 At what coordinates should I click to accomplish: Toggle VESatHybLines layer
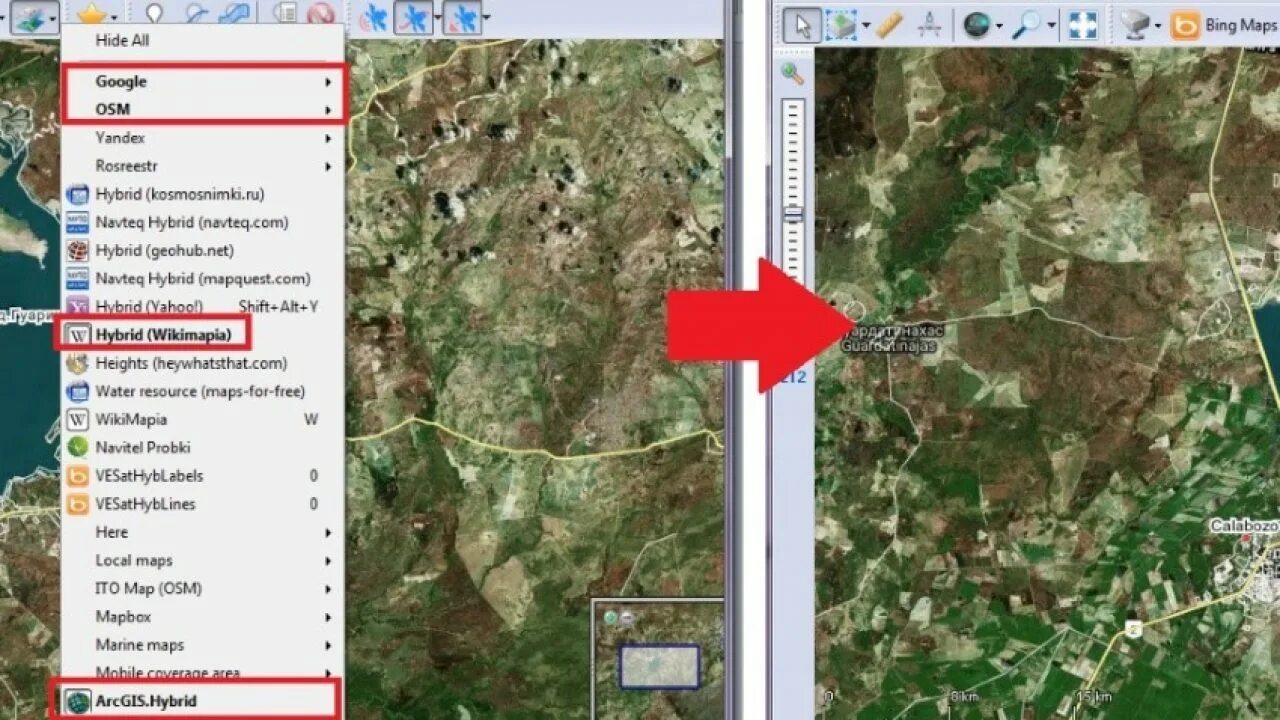[204, 503]
